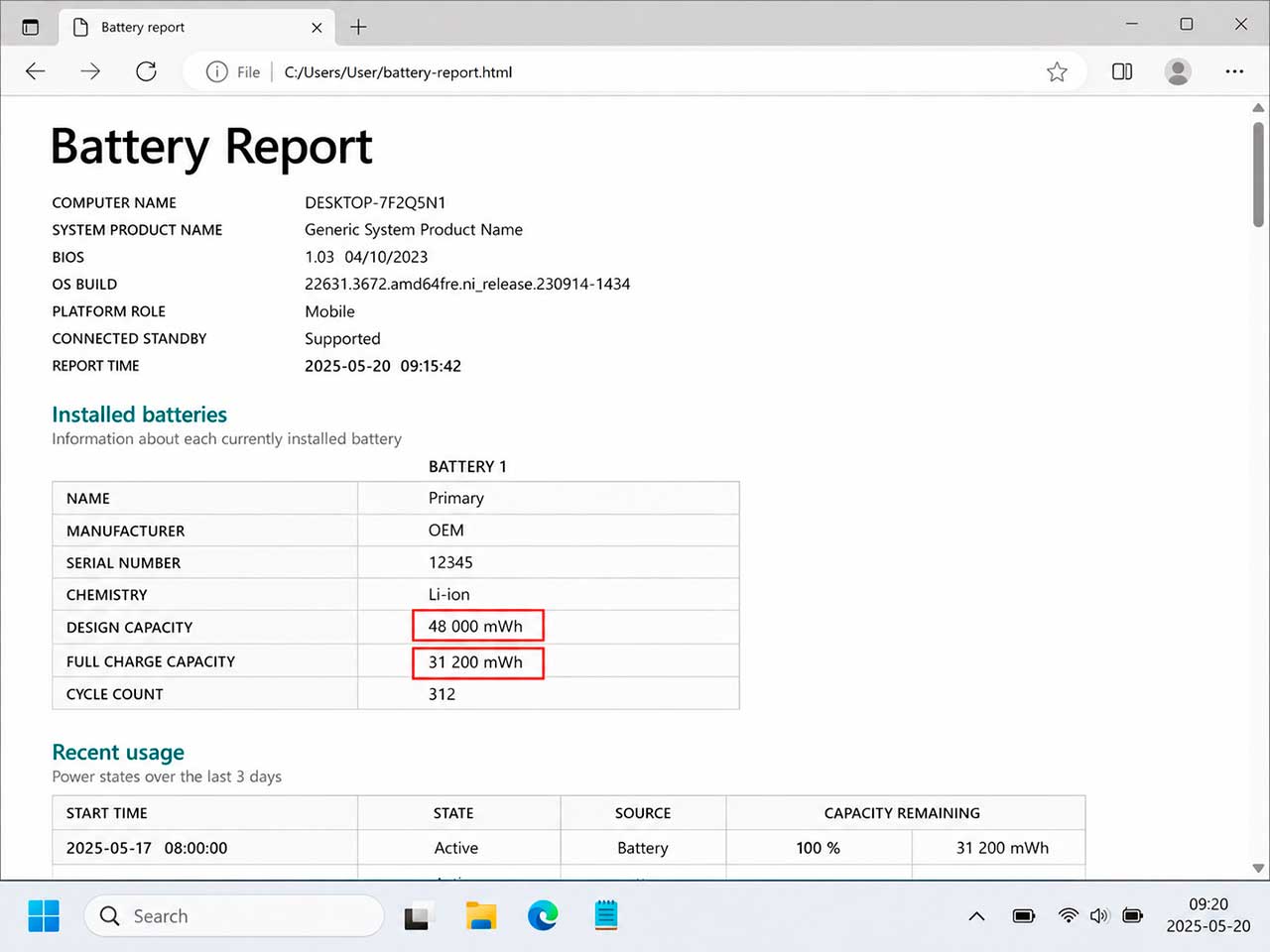Screen dimensions: 1270x952
Task: Select the SOURCE column header
Action: pos(643,813)
